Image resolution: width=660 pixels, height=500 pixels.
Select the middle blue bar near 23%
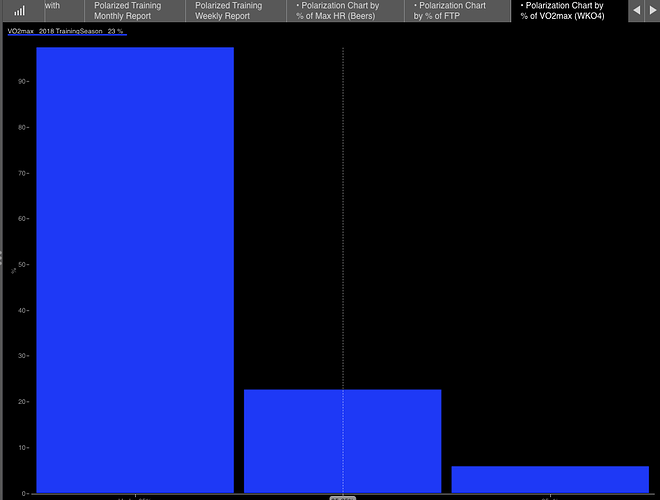pyautogui.click(x=343, y=441)
